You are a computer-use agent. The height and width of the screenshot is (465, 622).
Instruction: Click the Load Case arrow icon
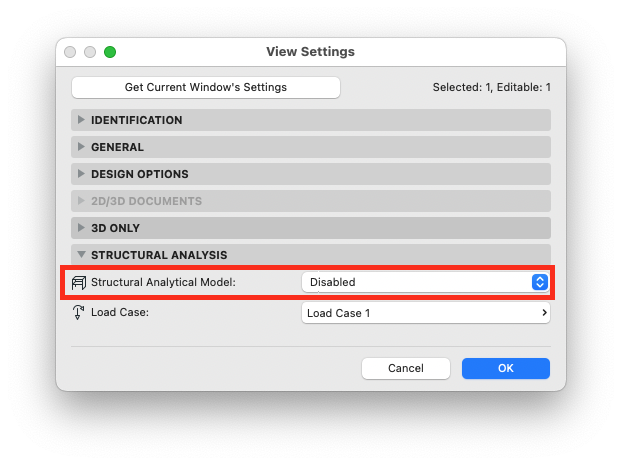78,313
